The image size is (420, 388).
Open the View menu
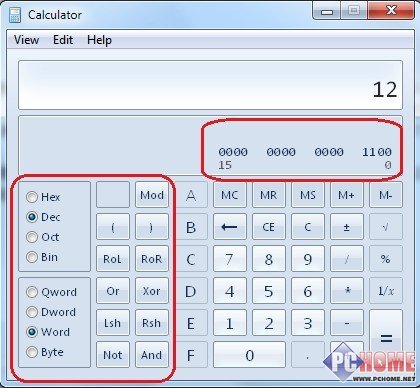point(26,40)
